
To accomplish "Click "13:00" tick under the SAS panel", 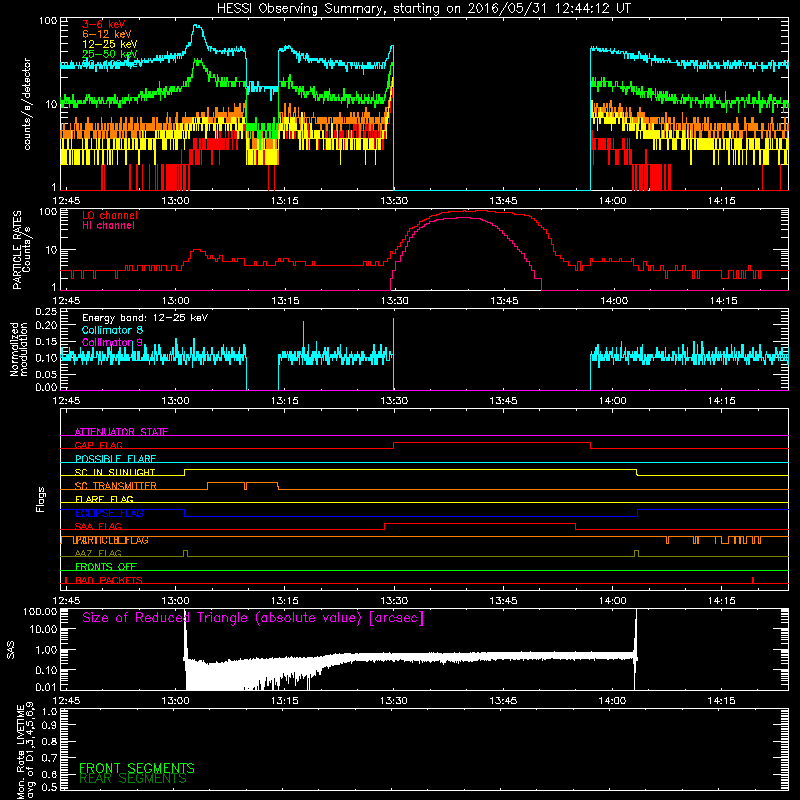I will [x=176, y=701].
